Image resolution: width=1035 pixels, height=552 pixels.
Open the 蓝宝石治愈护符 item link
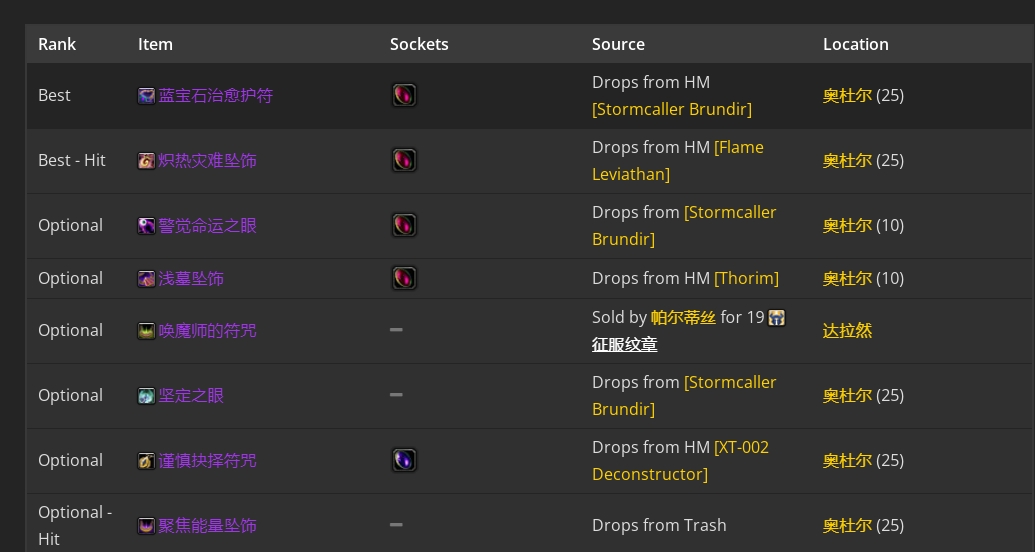(x=215, y=96)
